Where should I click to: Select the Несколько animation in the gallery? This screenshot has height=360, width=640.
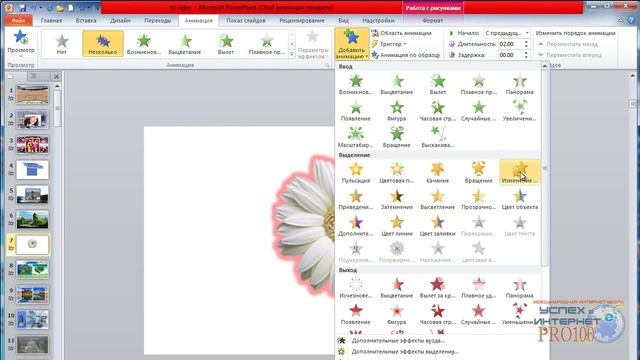(x=102, y=43)
